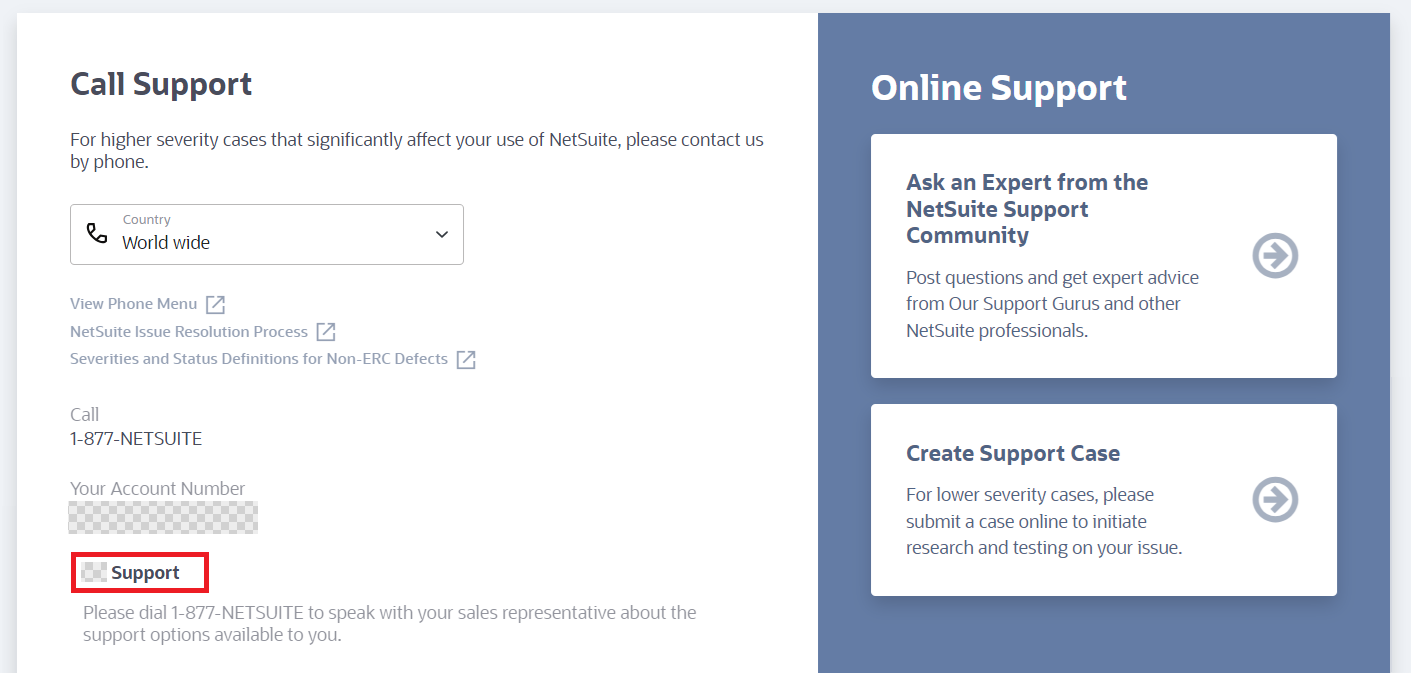Image resolution: width=1411 pixels, height=676 pixels.
Task: Open the NetSuite Issue Resolution Process page
Action: [x=188, y=331]
